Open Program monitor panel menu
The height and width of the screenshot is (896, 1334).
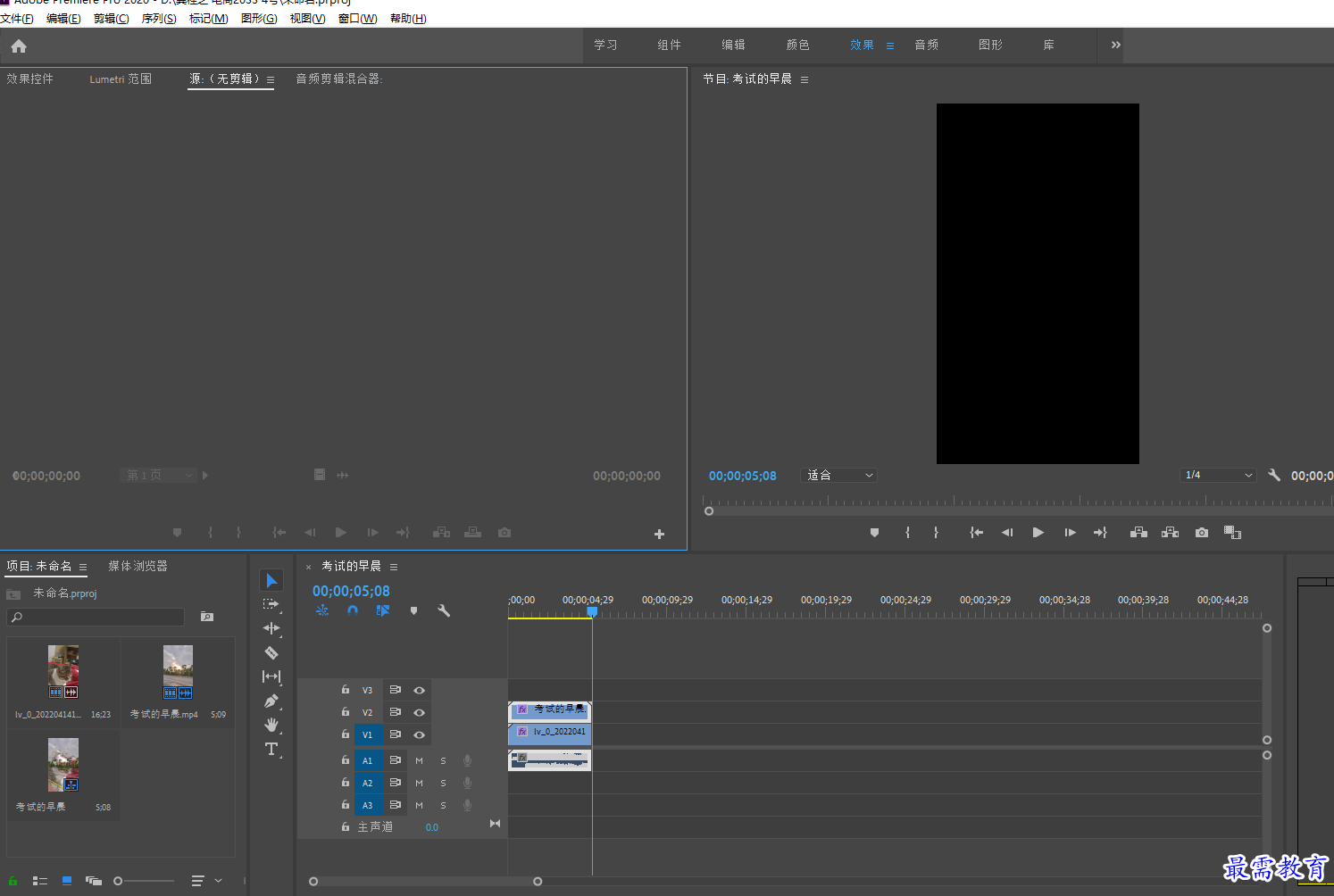tap(805, 79)
